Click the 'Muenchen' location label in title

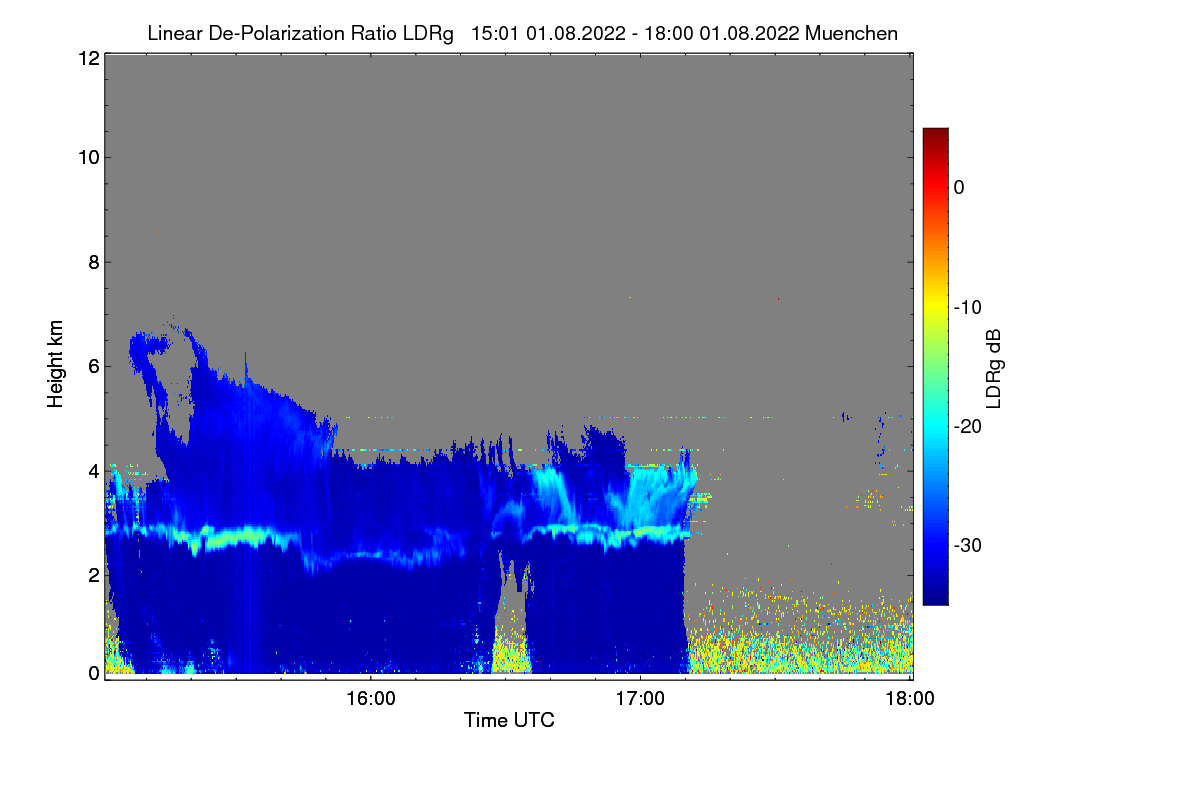point(851,33)
